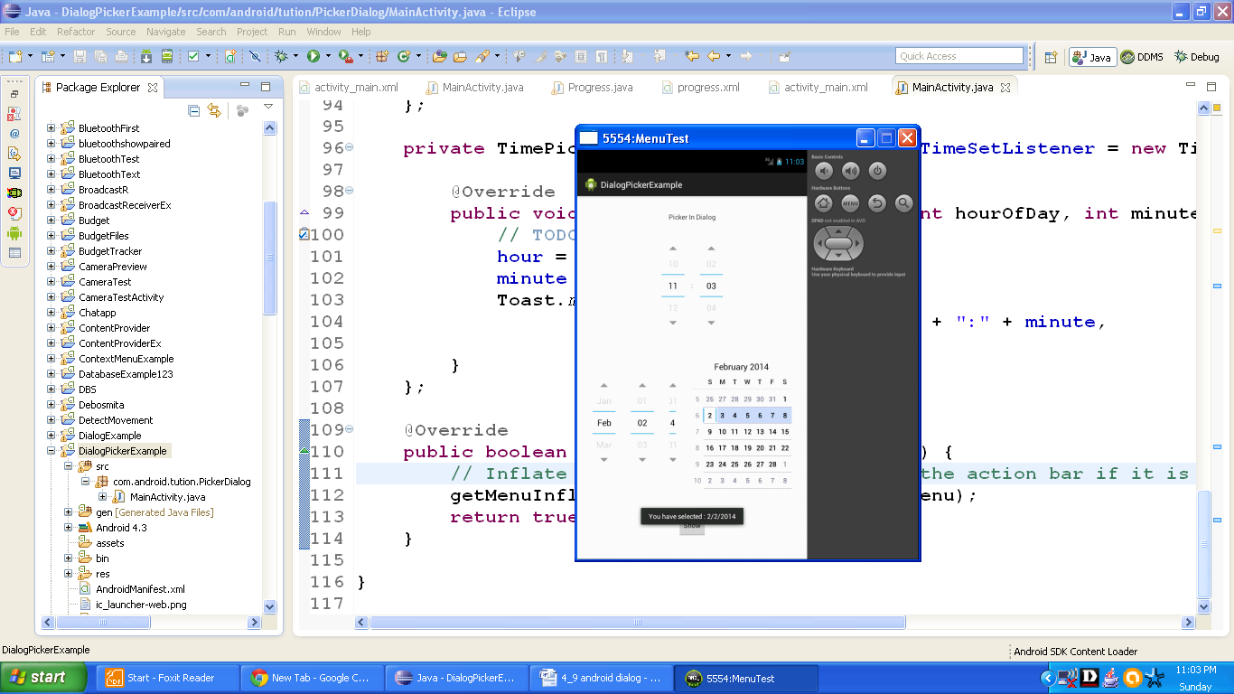Screen dimensions: 1234x694
Task: Click the New Java Class icon
Action: (403, 56)
